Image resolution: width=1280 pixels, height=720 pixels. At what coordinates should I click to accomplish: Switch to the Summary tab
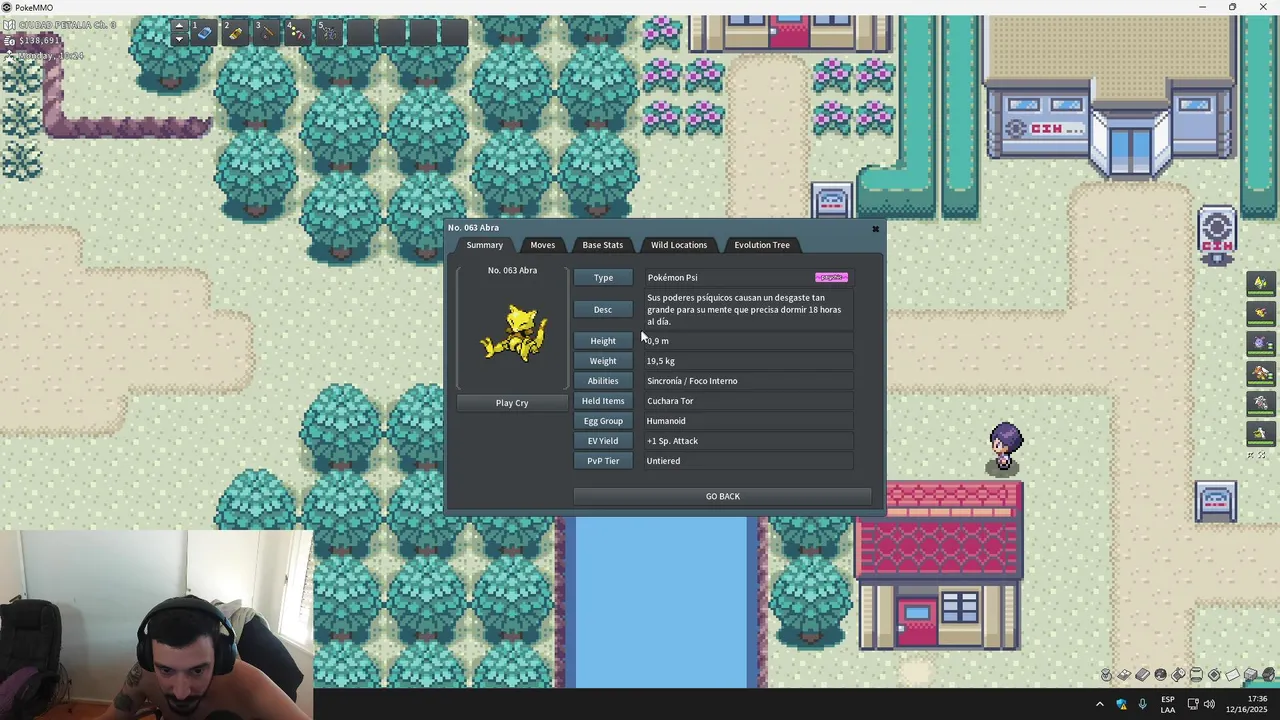coord(485,245)
